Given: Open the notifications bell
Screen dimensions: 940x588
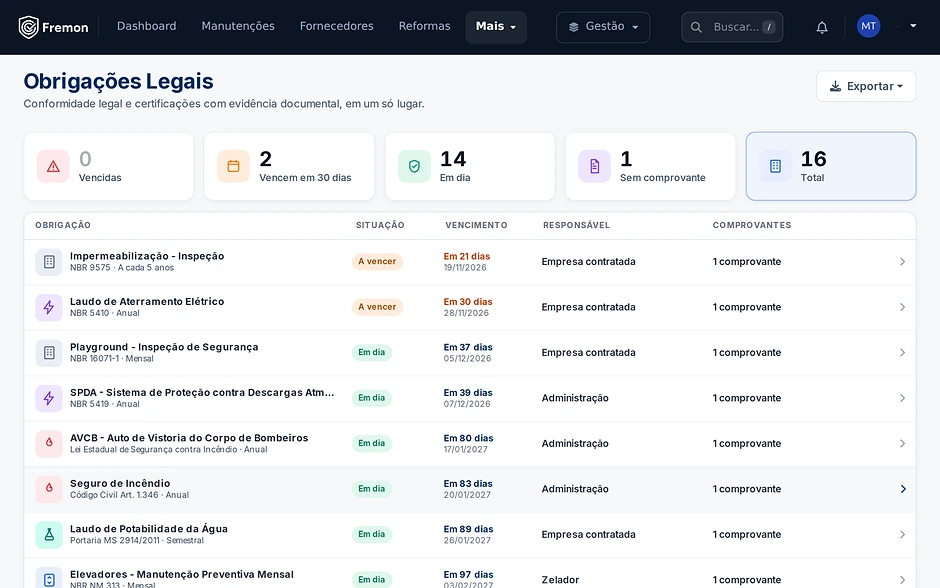Looking at the screenshot, I should tap(822, 27).
